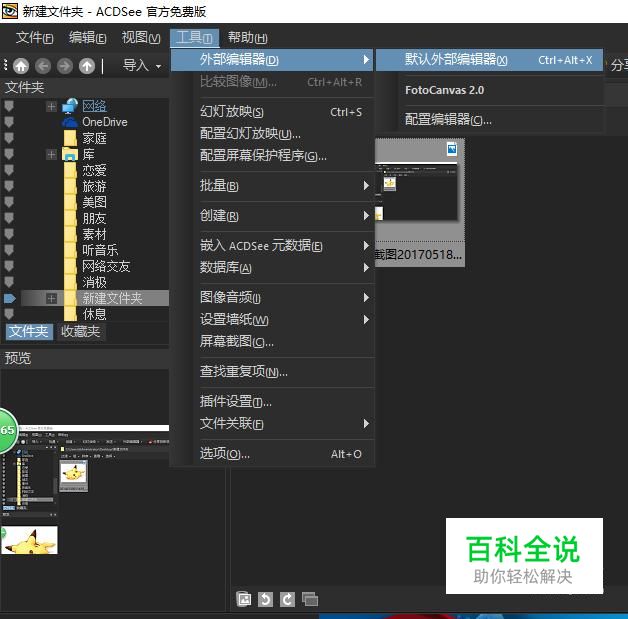Image resolution: width=628 pixels, height=619 pixels.
Task: Select the 网络交友 folder
Action: [106, 266]
